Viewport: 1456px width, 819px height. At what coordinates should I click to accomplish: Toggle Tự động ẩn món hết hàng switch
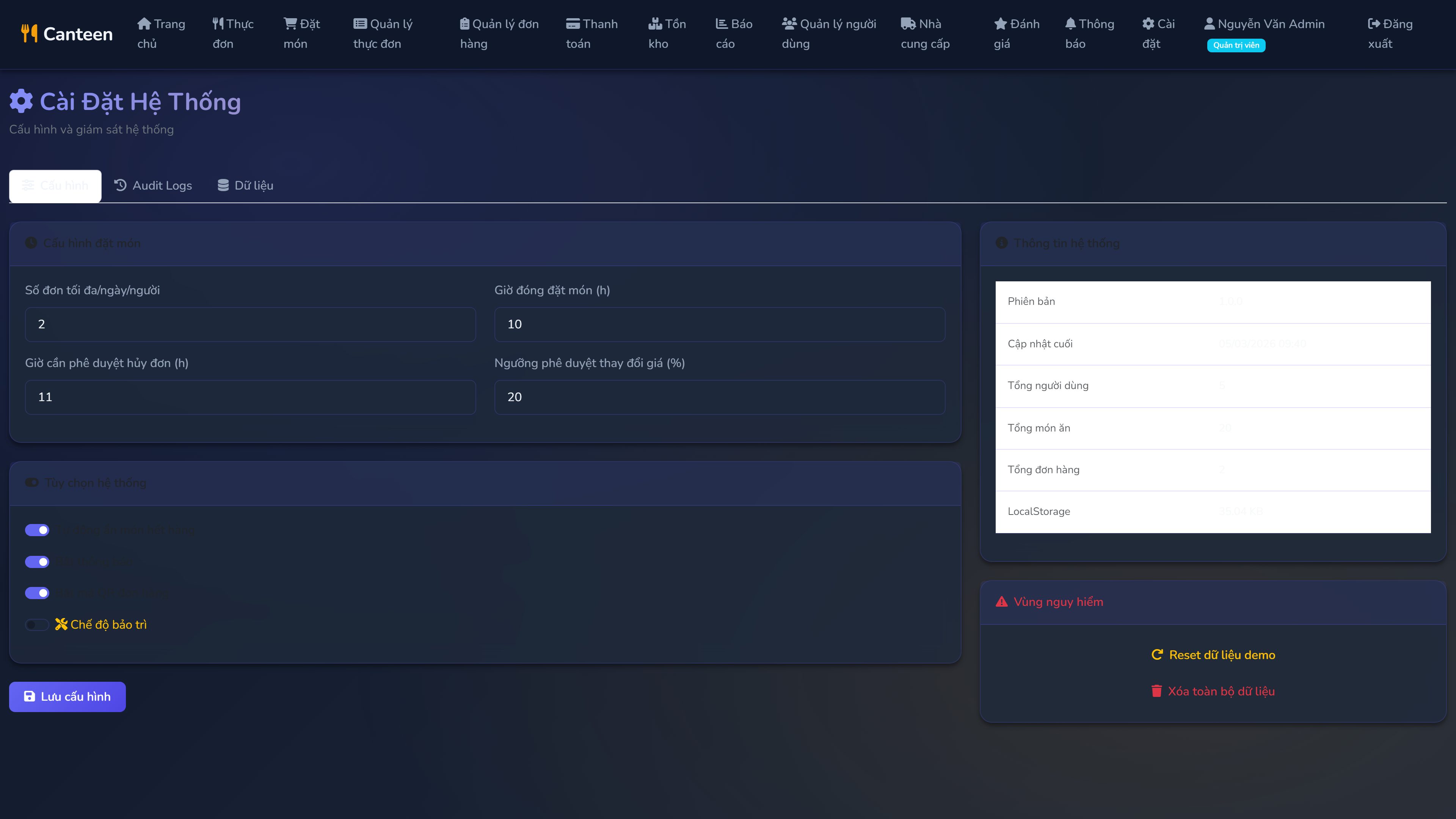click(37, 530)
